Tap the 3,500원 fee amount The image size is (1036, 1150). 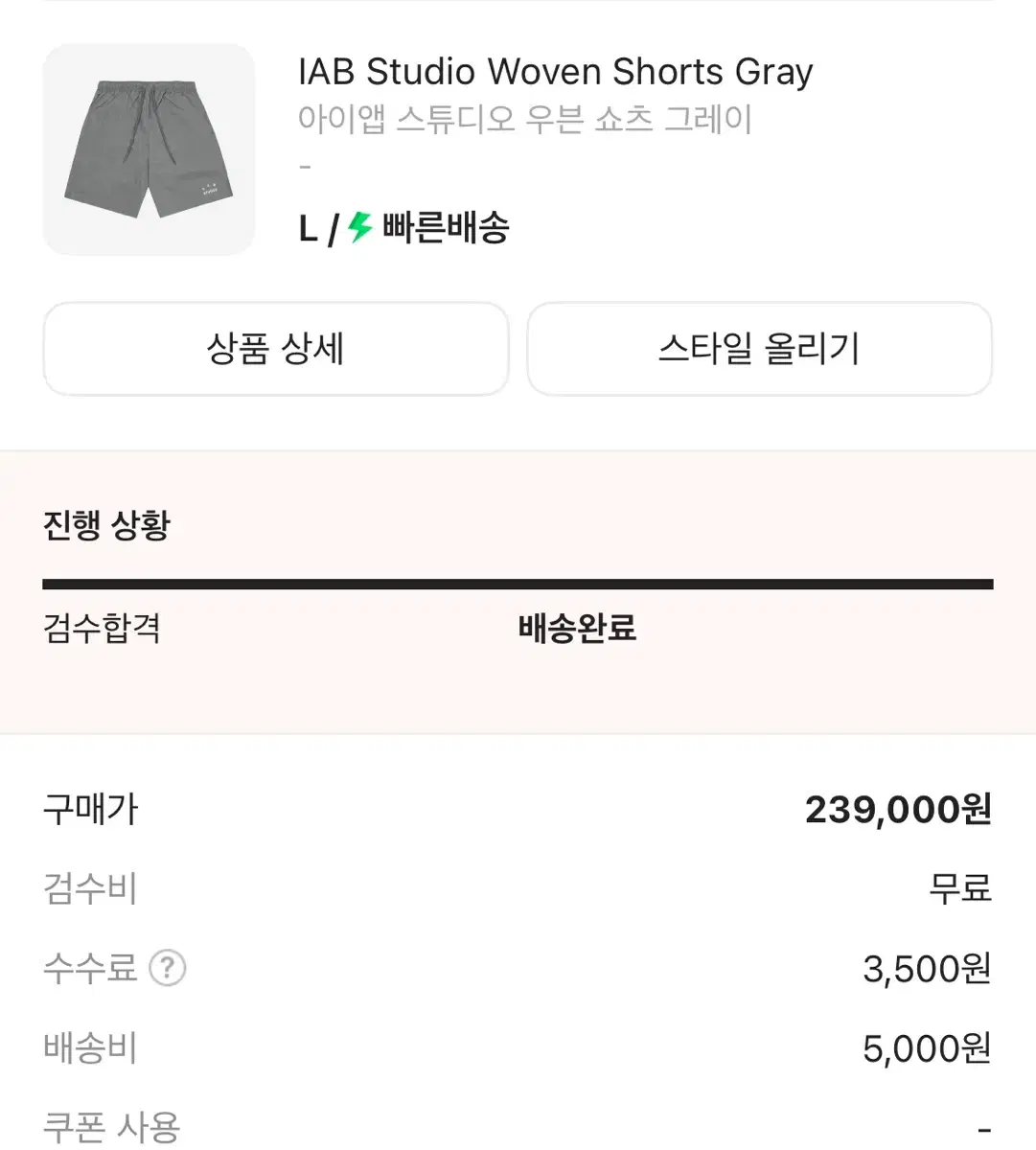(926, 969)
